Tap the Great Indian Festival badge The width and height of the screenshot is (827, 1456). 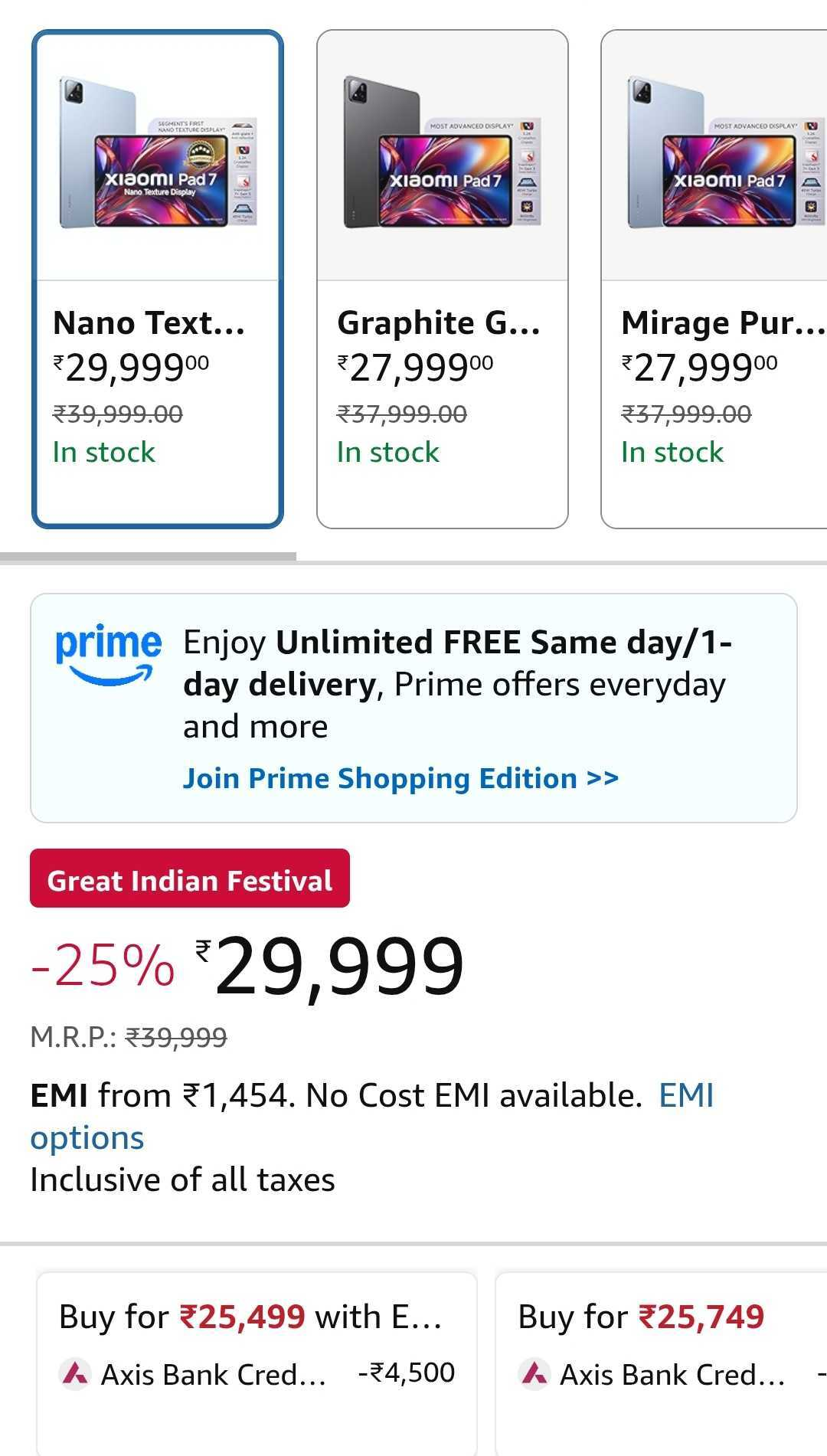(x=190, y=879)
